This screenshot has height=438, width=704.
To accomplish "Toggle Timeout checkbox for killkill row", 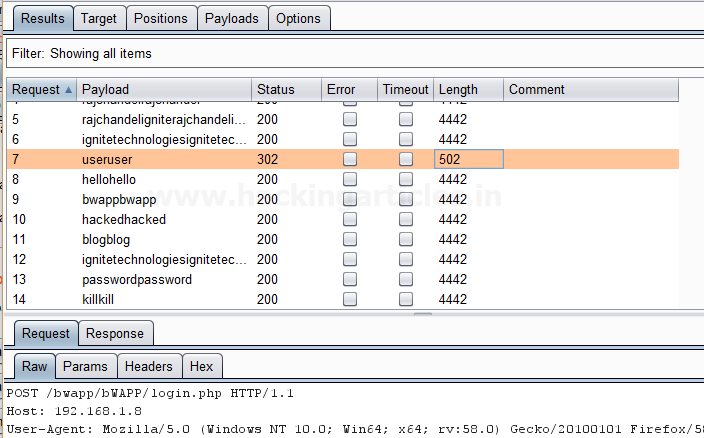I will click(406, 299).
